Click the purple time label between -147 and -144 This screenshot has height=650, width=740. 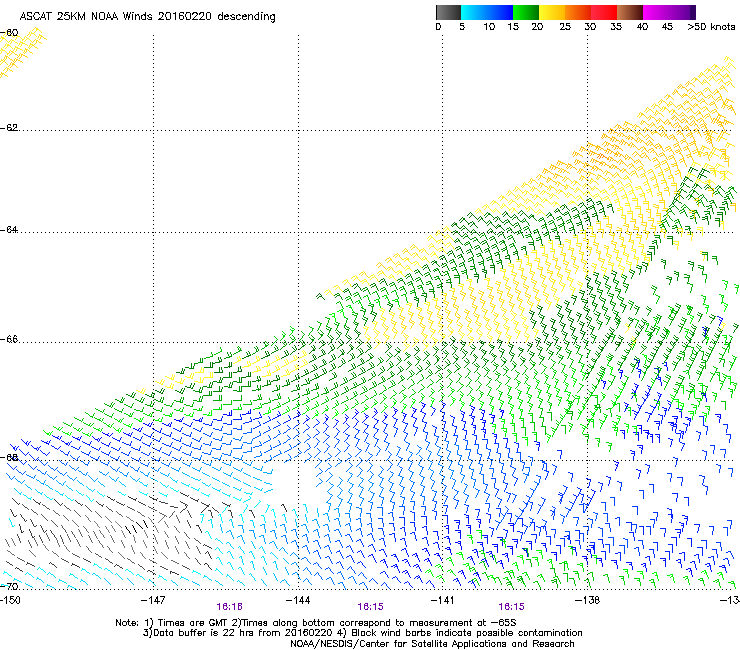tap(229, 607)
